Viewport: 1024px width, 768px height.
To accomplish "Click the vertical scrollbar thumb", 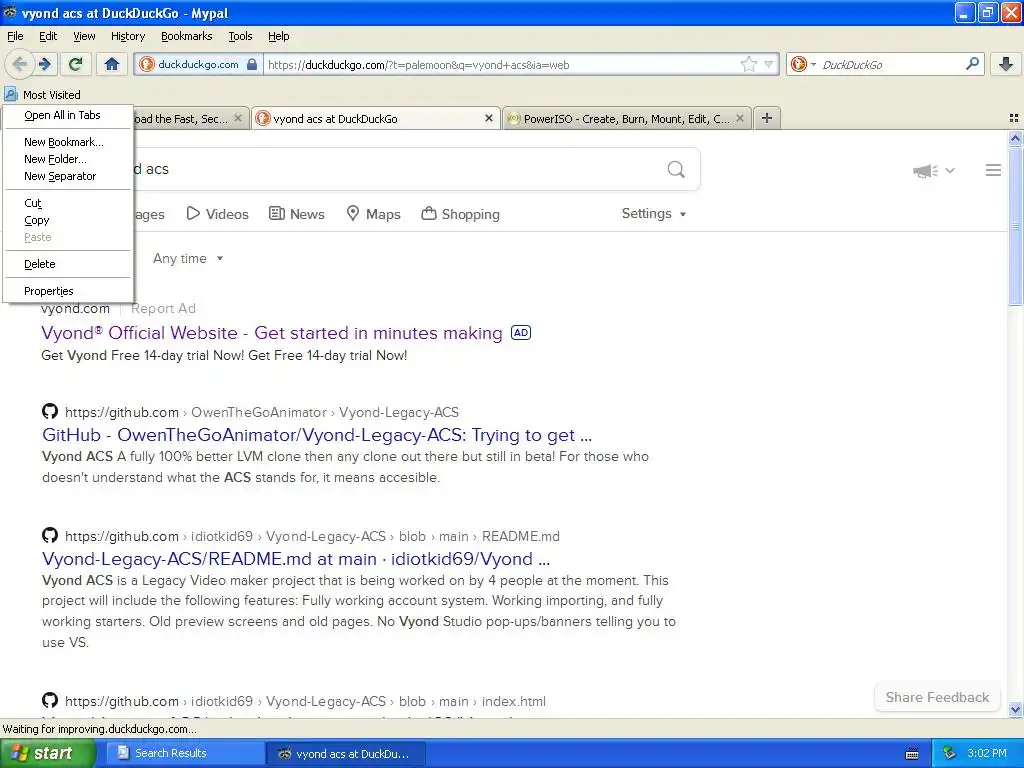I will coord(1015,226).
